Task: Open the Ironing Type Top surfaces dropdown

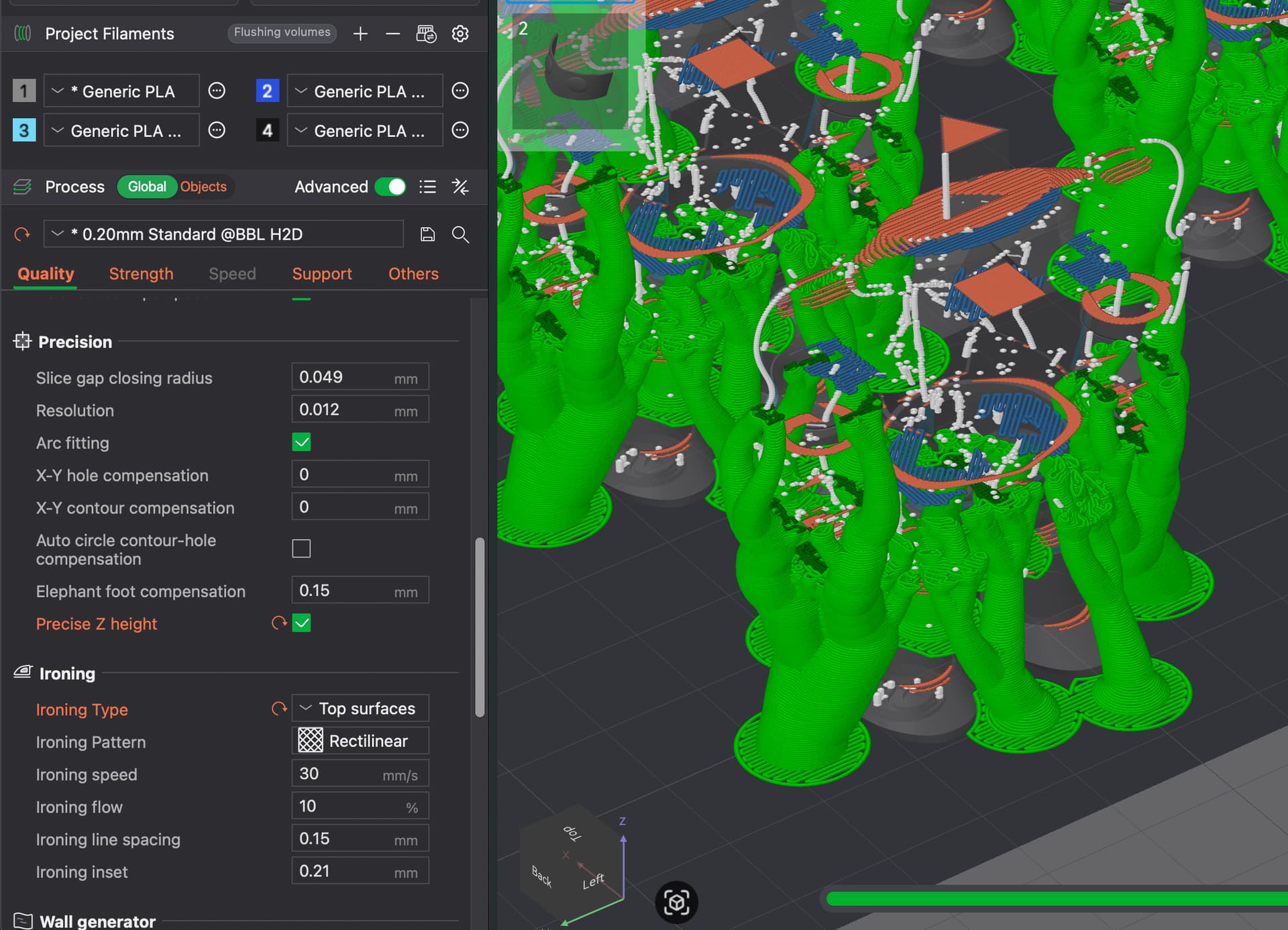Action: (x=360, y=709)
